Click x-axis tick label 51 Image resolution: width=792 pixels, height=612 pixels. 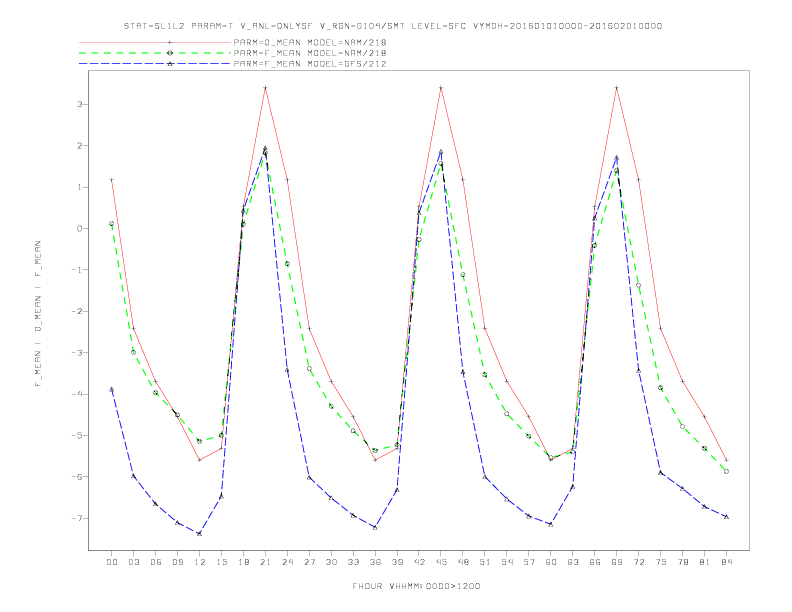485,562
